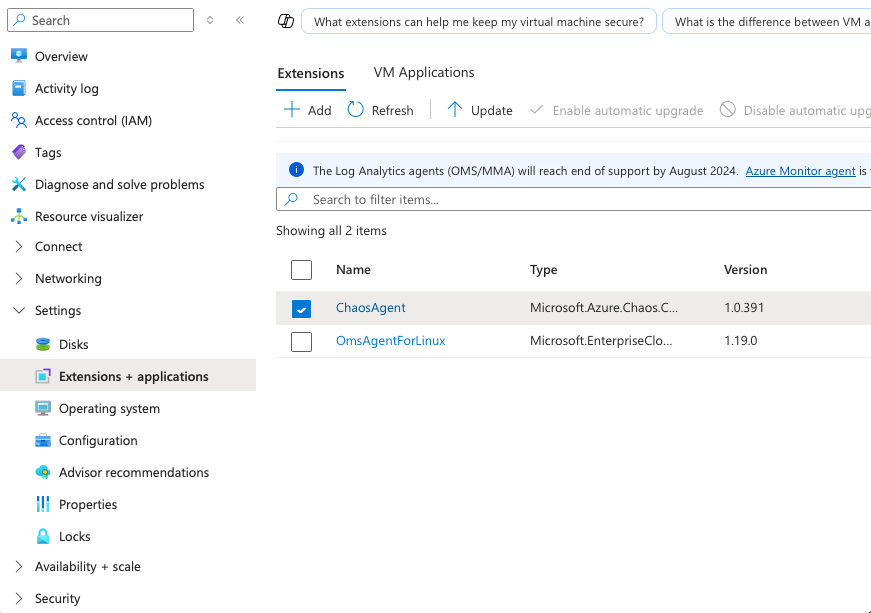
Task: Uncheck the ChaosAgent row checkbox
Action: [301, 309]
